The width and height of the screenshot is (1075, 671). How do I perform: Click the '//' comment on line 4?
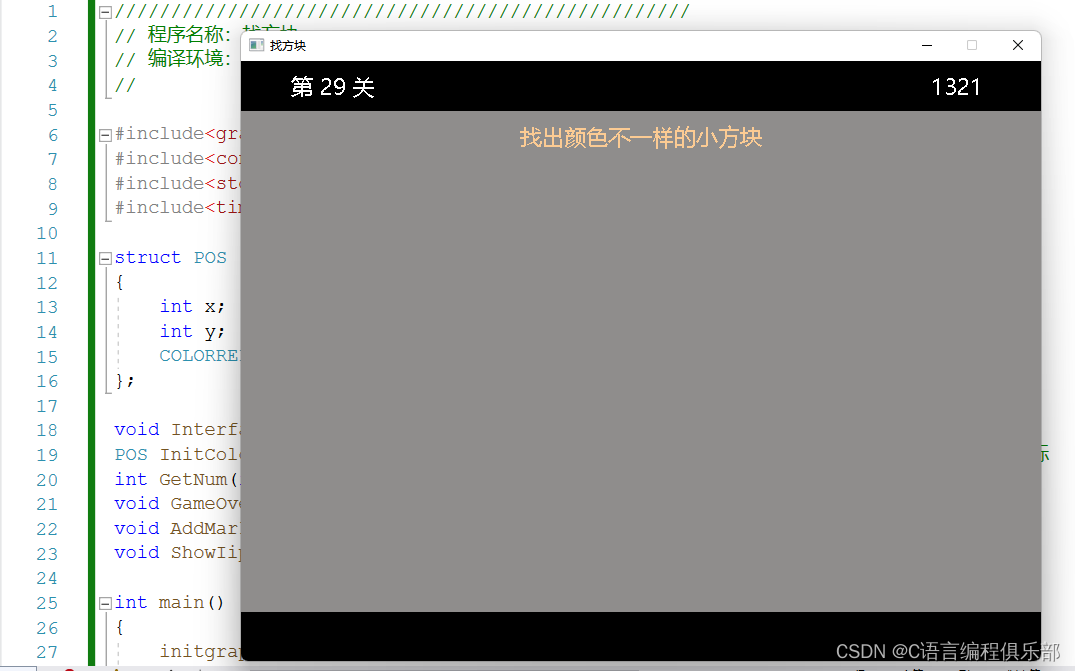tap(125, 85)
